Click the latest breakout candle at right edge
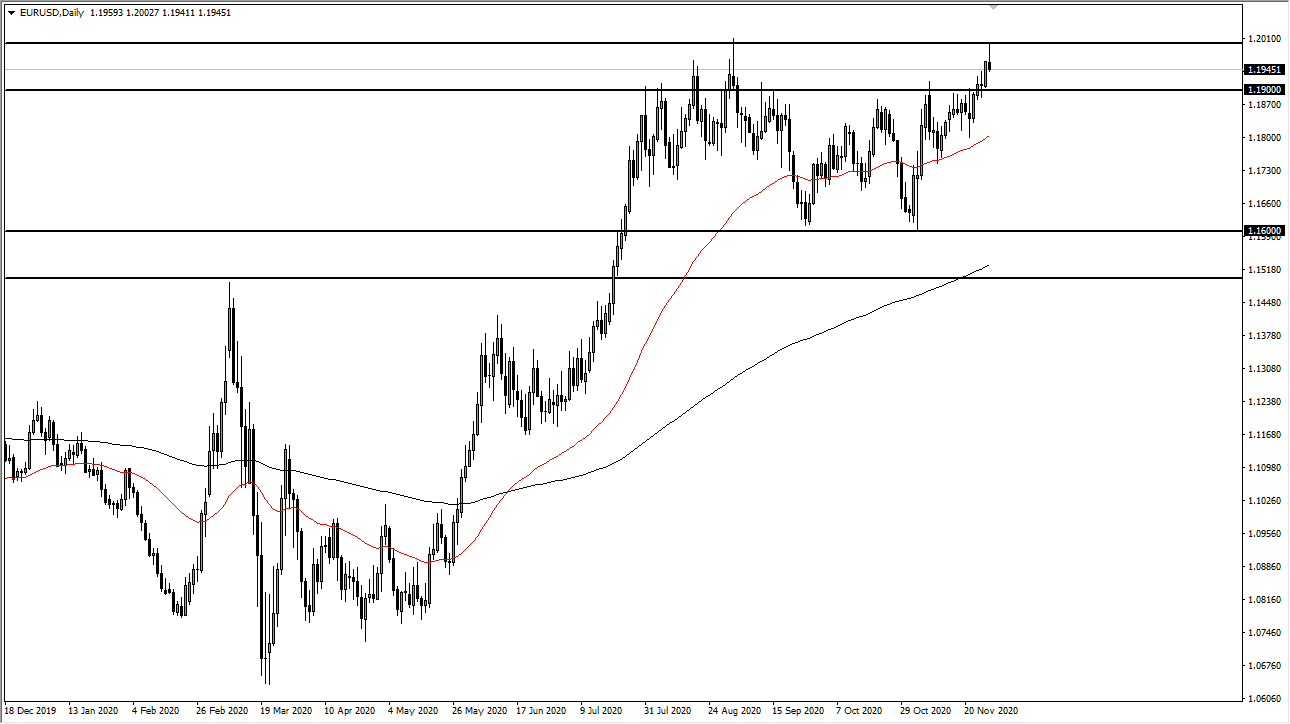This screenshot has width=1290, height=724. pyautogui.click(x=988, y=65)
